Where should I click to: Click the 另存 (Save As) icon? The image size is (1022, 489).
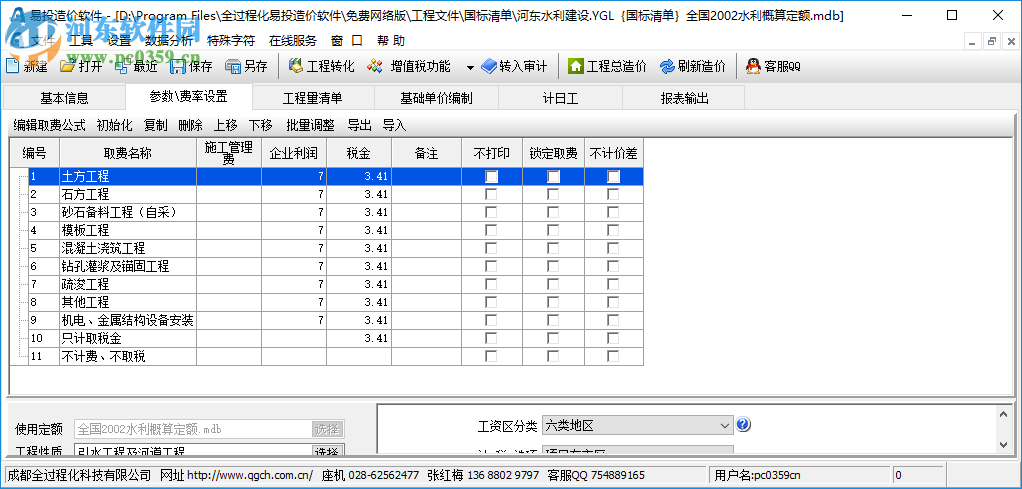tap(233, 66)
